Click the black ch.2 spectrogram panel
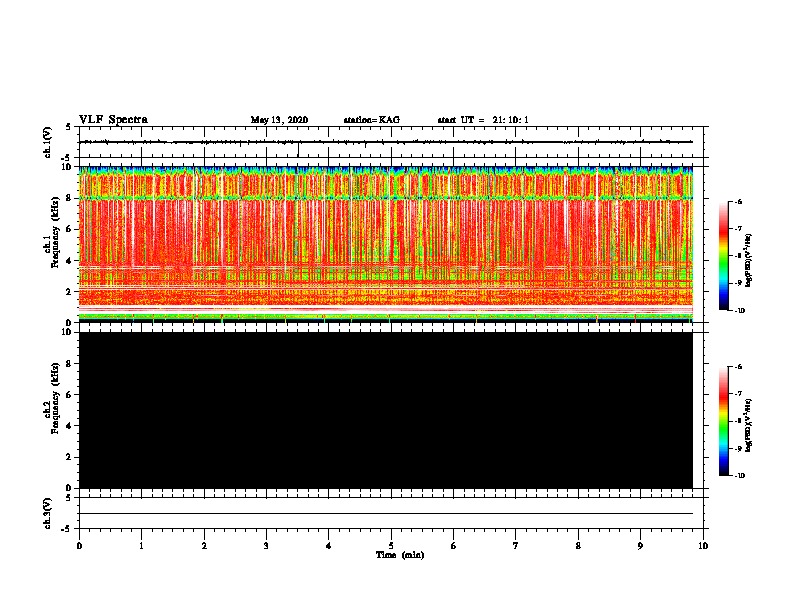The height and width of the screenshot is (612, 792). point(386,410)
